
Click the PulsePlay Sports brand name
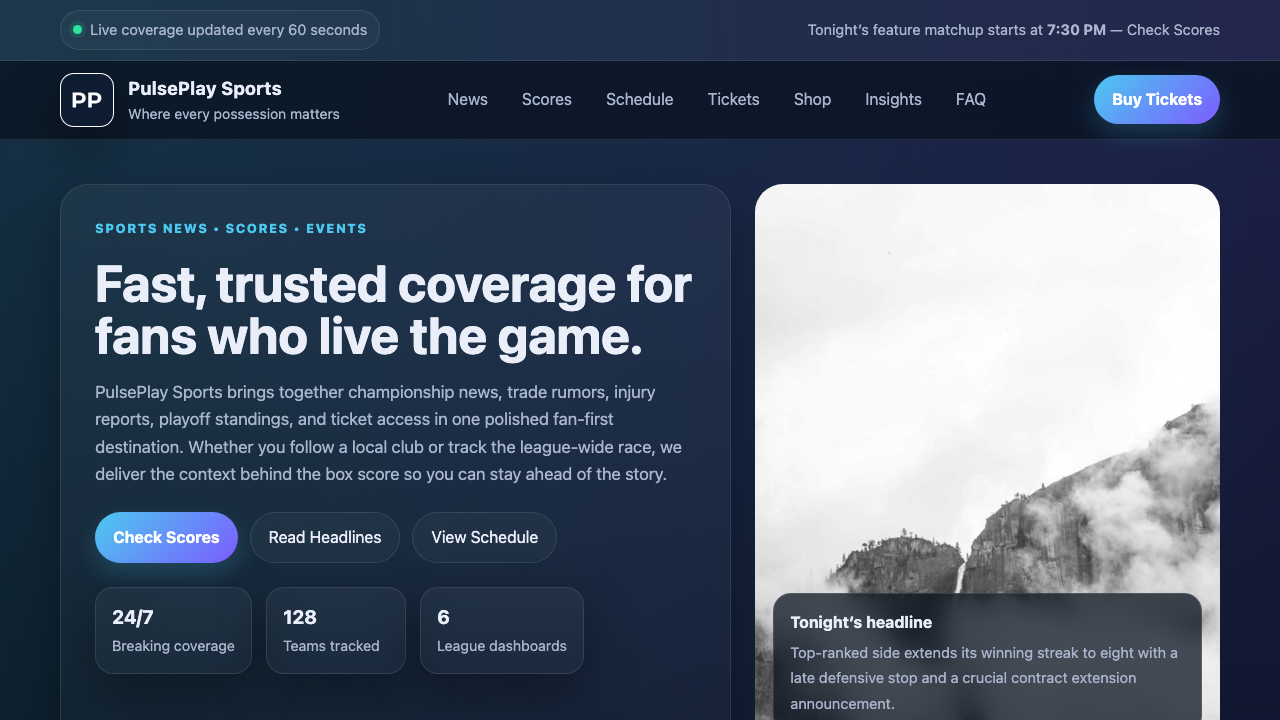[205, 89]
